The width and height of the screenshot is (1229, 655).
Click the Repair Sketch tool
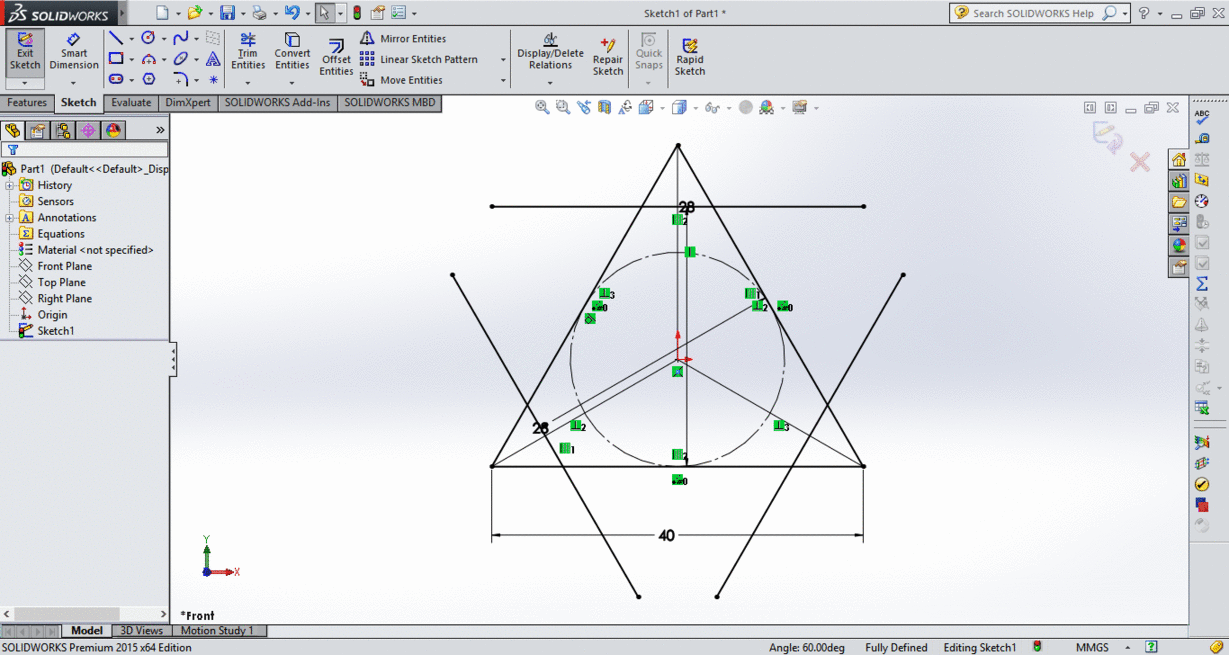(608, 57)
